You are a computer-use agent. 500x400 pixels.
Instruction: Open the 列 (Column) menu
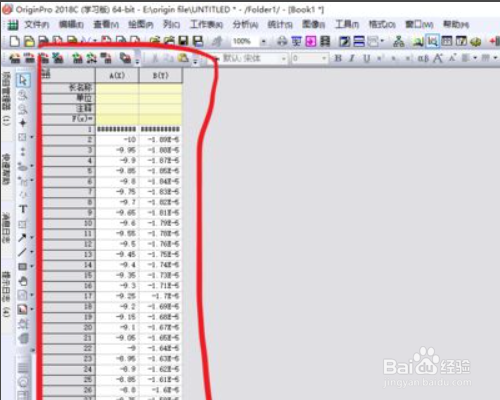pyautogui.click(x=171, y=24)
